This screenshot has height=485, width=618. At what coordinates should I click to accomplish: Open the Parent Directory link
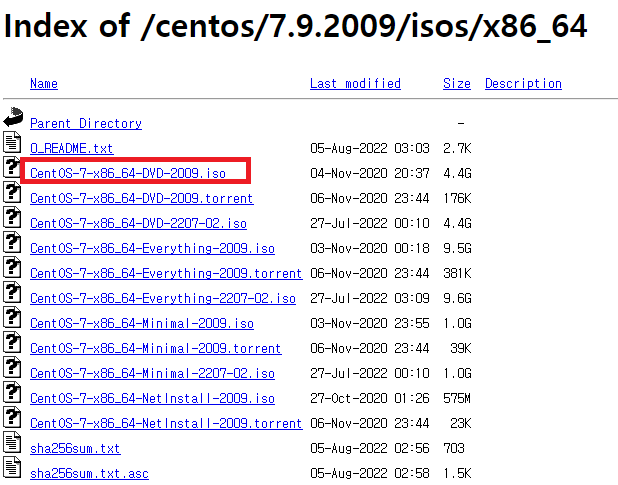86,123
